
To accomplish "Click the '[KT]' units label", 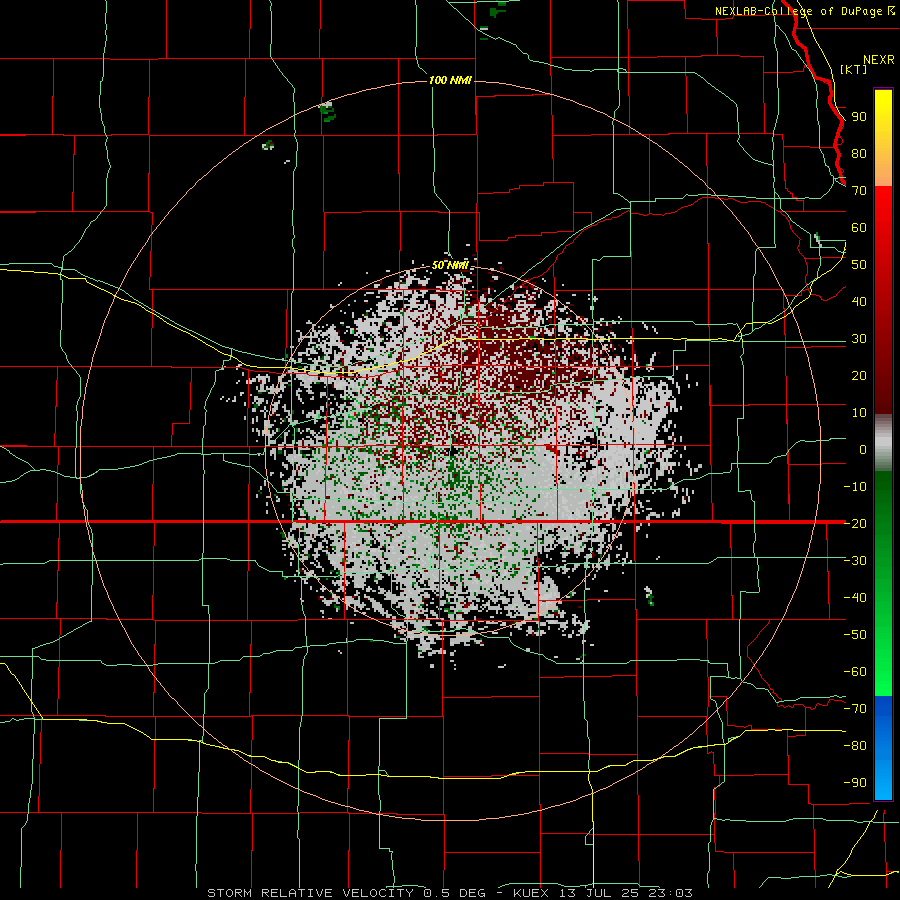I will (x=853, y=69).
